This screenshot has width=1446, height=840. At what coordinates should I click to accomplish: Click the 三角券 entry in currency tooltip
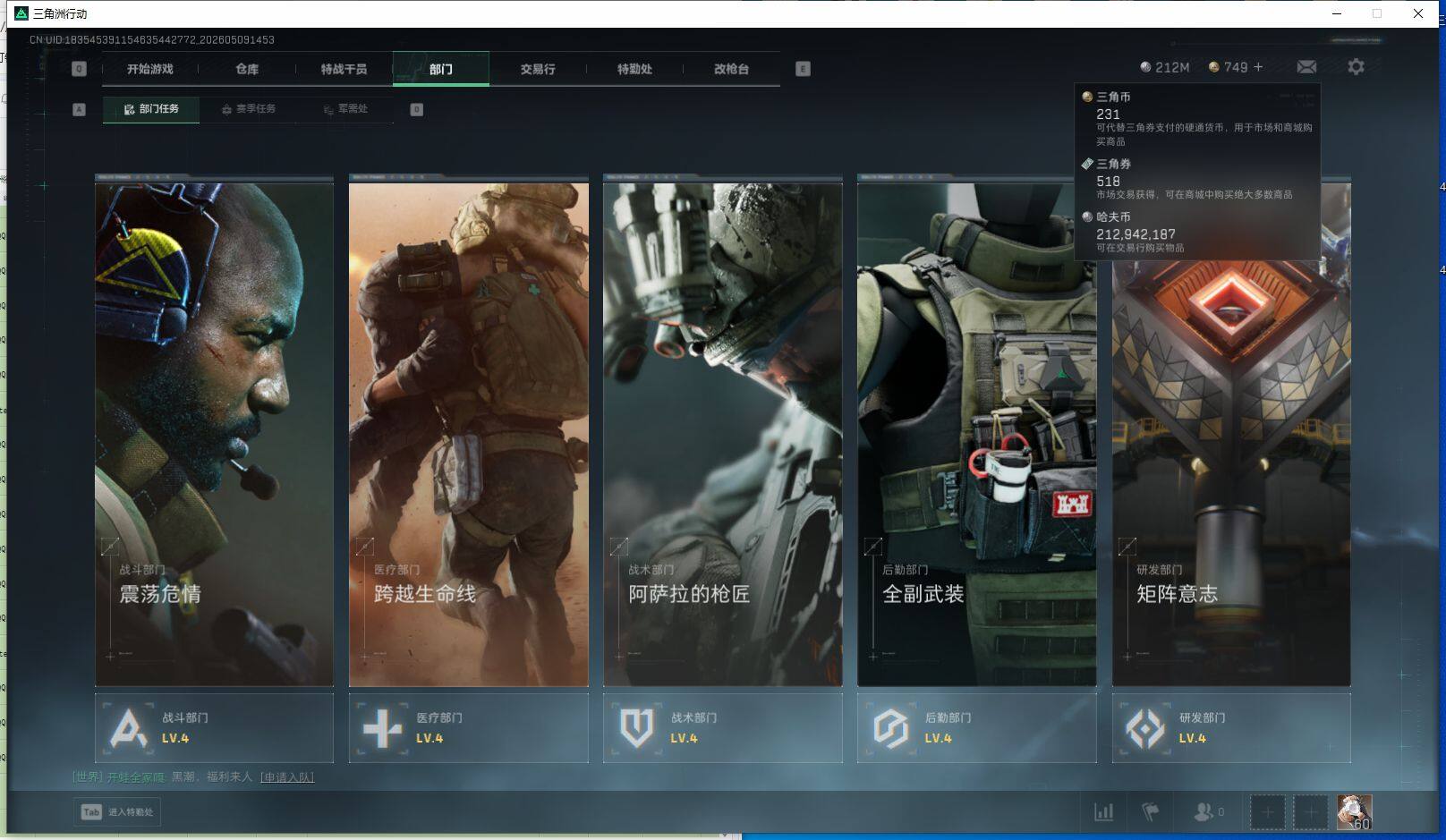coord(1197,179)
